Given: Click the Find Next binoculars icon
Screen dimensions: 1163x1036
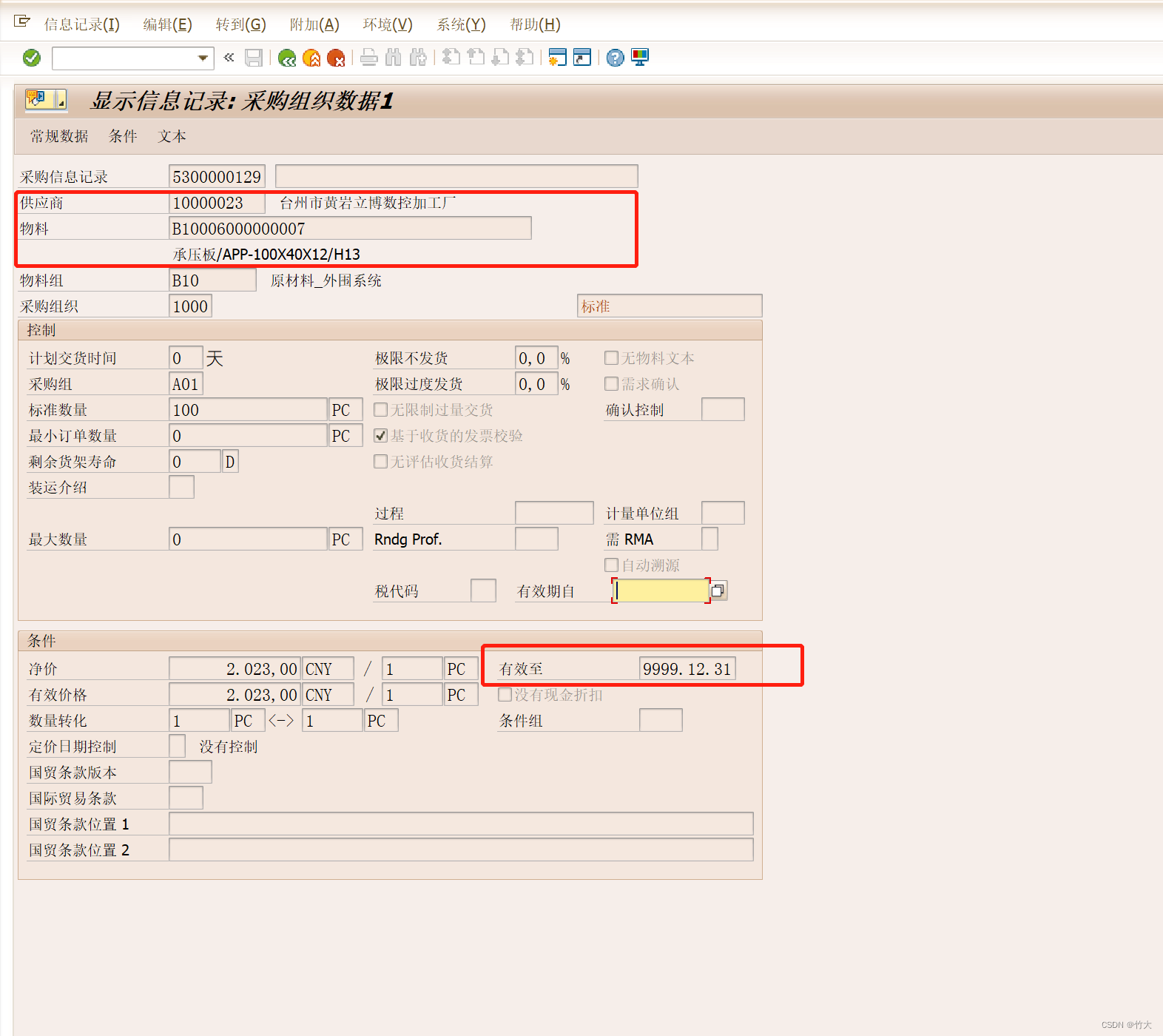Looking at the screenshot, I should 419,58.
